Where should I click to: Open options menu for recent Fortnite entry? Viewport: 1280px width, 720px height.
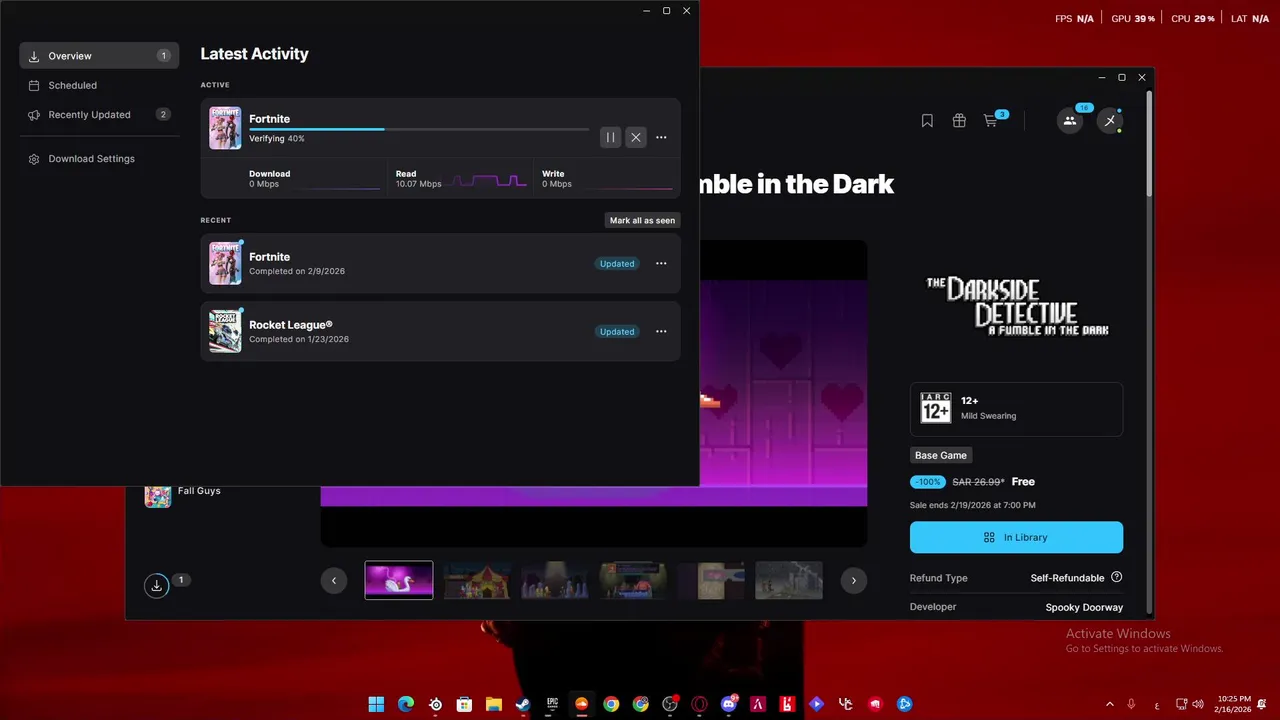[661, 264]
